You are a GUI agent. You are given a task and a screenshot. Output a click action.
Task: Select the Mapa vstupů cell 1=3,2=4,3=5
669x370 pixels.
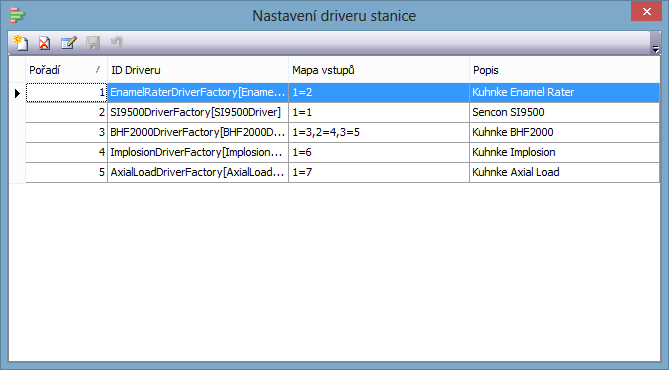379,133
